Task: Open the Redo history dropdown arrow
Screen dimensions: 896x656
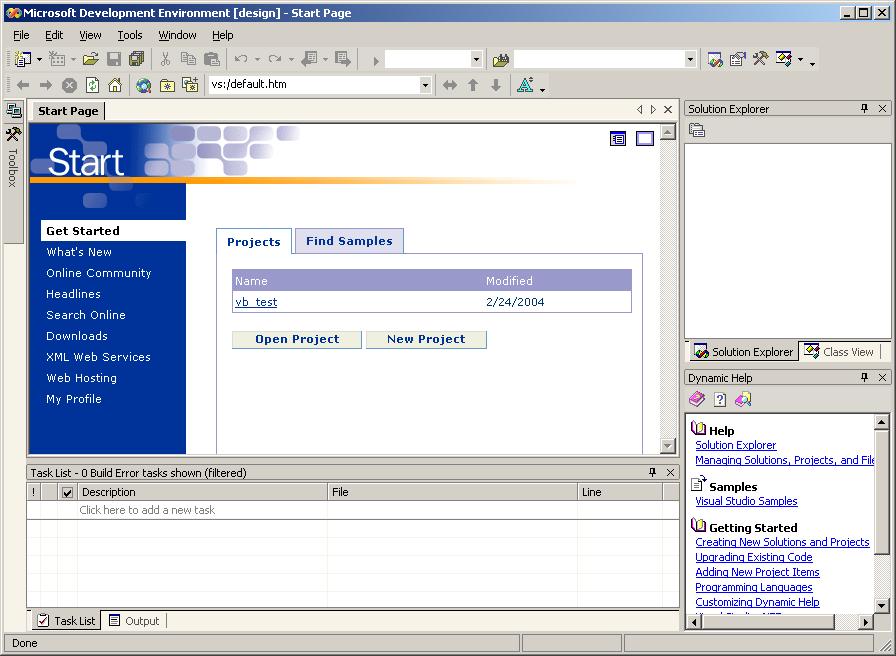Action: [291, 59]
